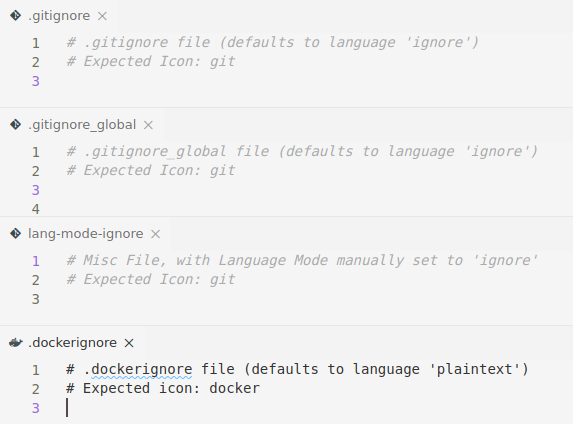Close the .dockerignore tab

click(129, 343)
